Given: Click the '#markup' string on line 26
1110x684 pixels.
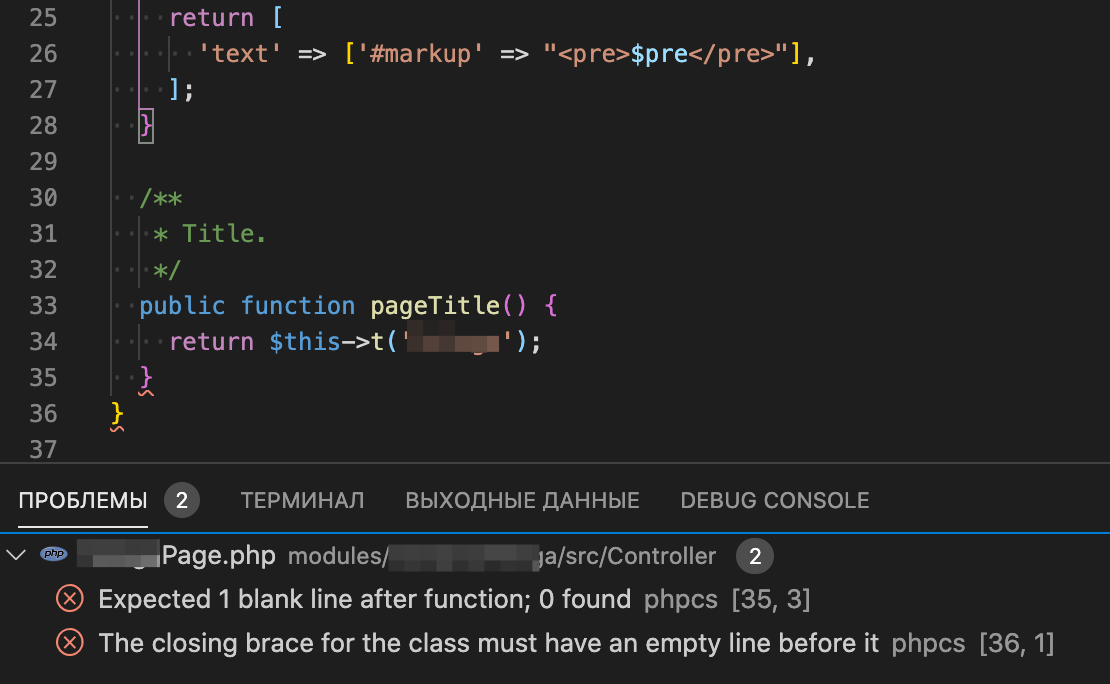Looking at the screenshot, I should pos(420,54).
